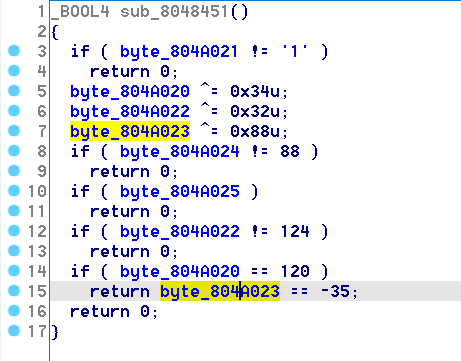Toggle the breakpoint dot on line 7
Image resolution: width=461 pixels, height=361 pixels.
pyautogui.click(x=14, y=131)
